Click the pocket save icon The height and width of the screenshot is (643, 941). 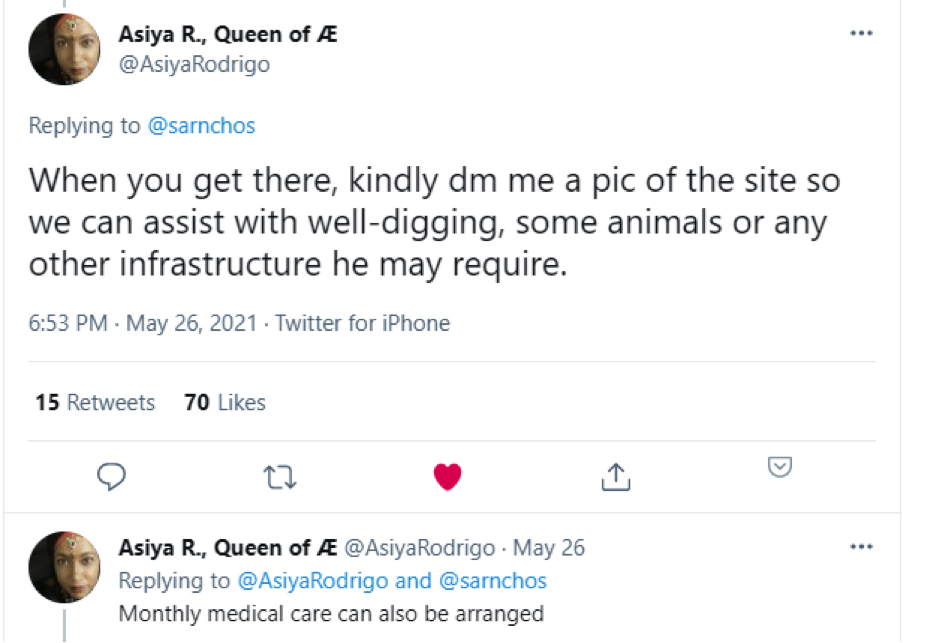click(x=780, y=466)
